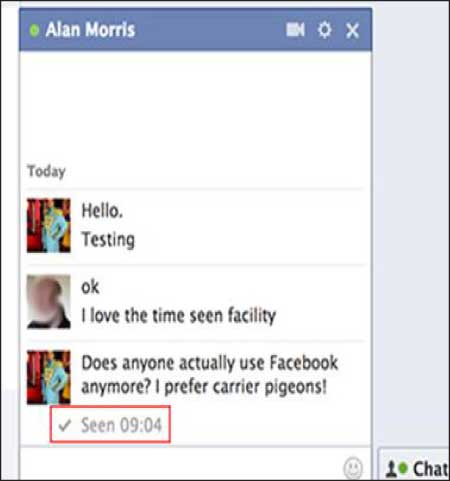
Task: Click the green dot in the Chat tab
Action: [x=403, y=468]
